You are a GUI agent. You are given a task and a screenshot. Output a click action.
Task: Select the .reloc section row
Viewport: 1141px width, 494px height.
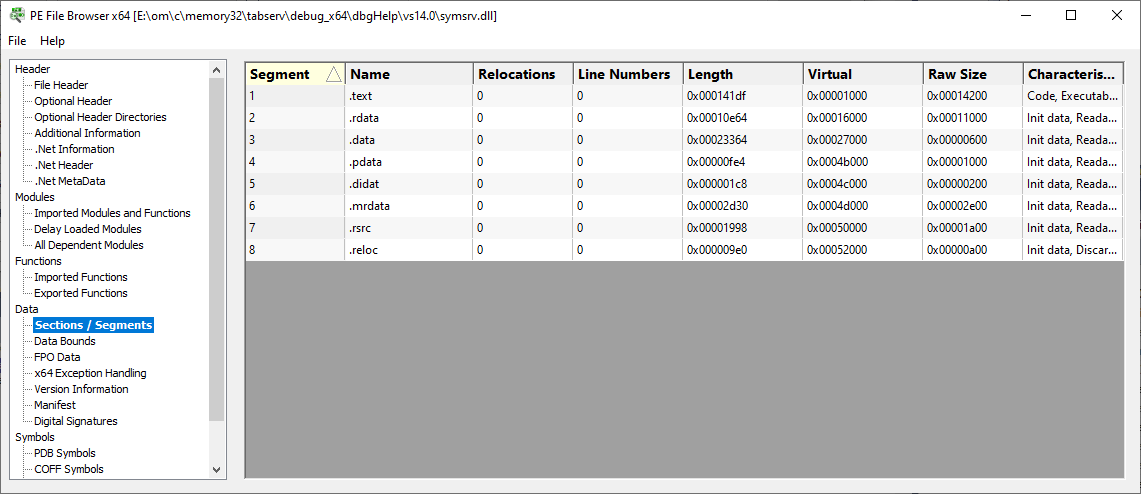click(685, 250)
